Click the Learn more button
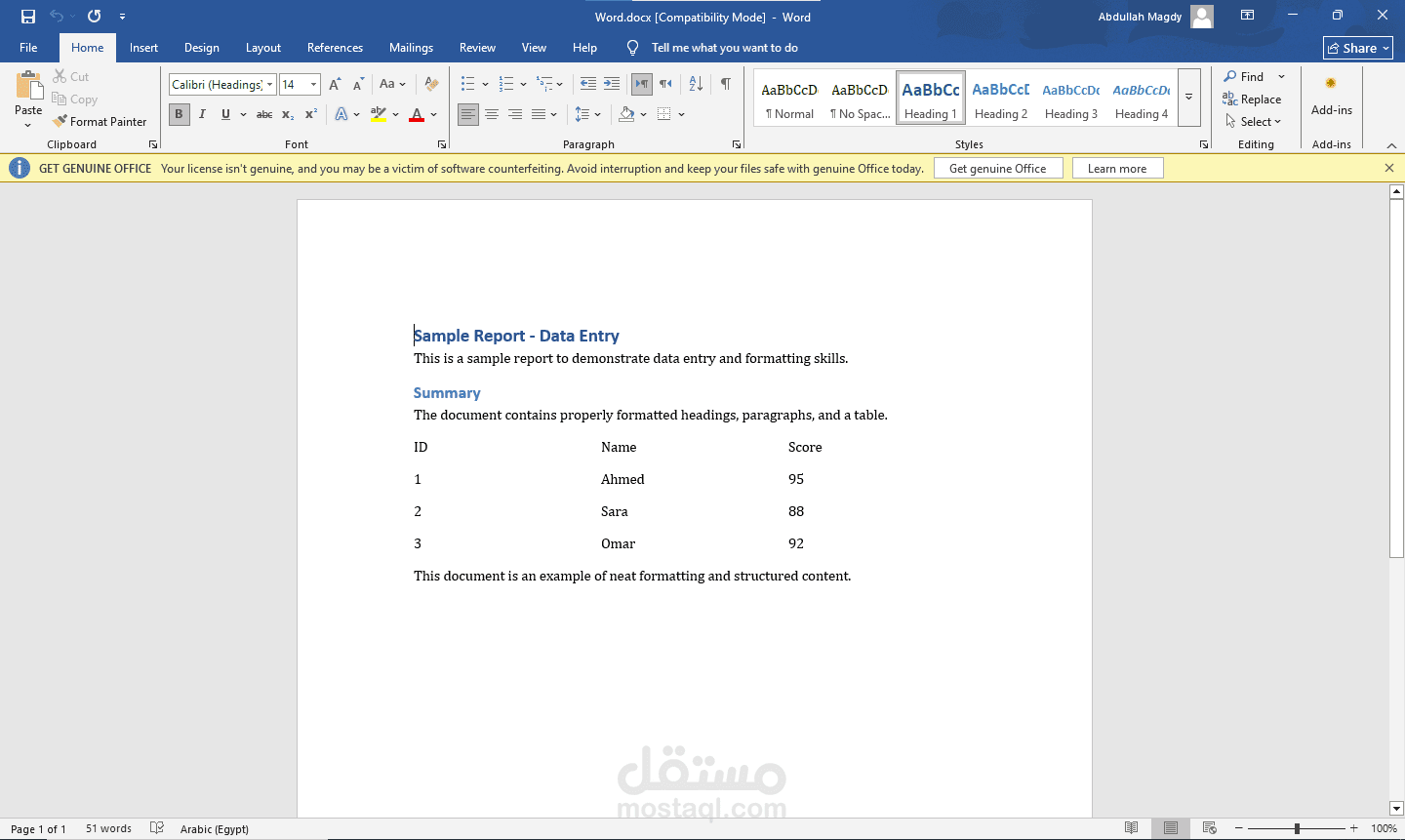 tap(1117, 168)
